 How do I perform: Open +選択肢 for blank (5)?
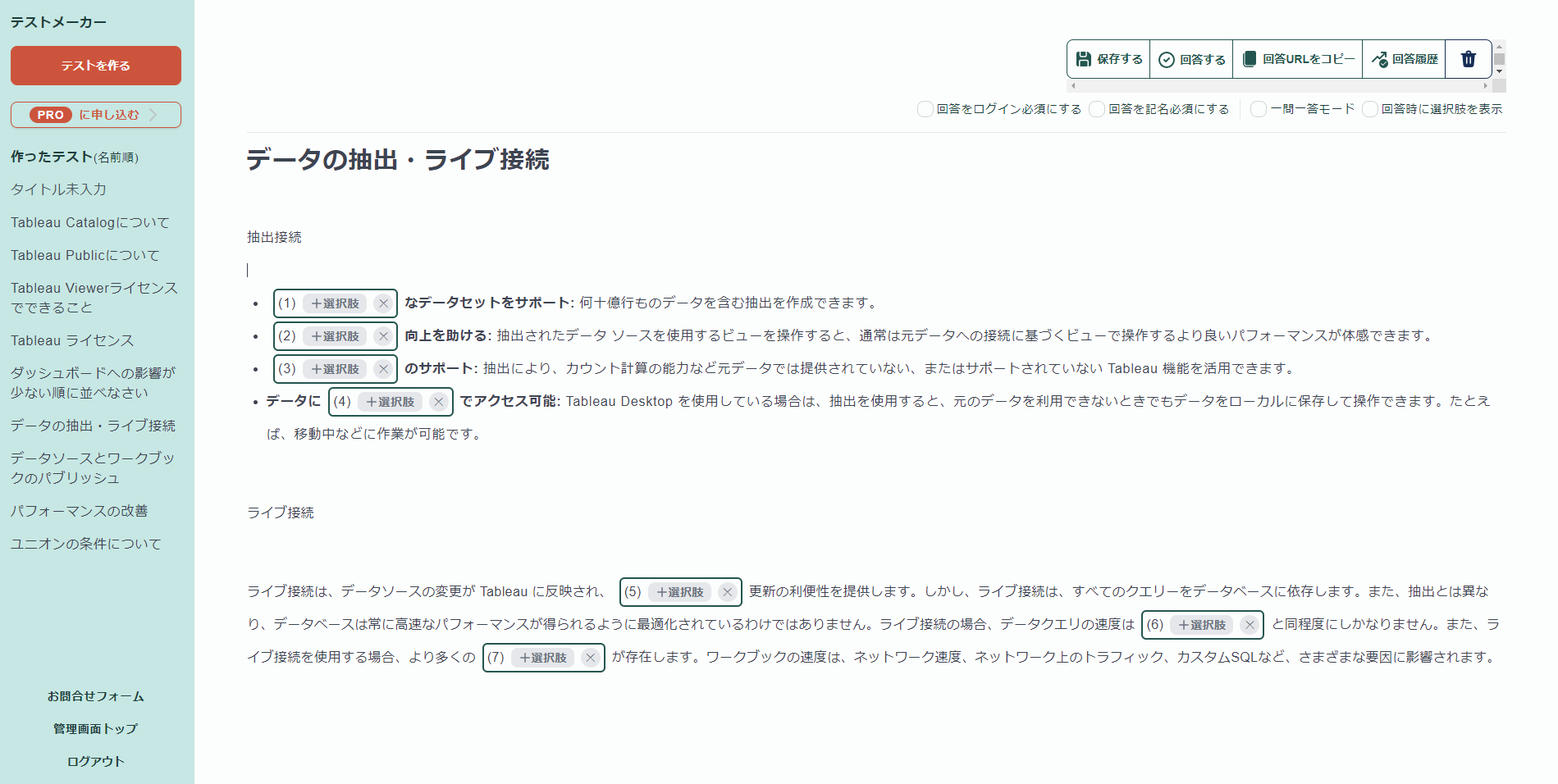tap(680, 592)
